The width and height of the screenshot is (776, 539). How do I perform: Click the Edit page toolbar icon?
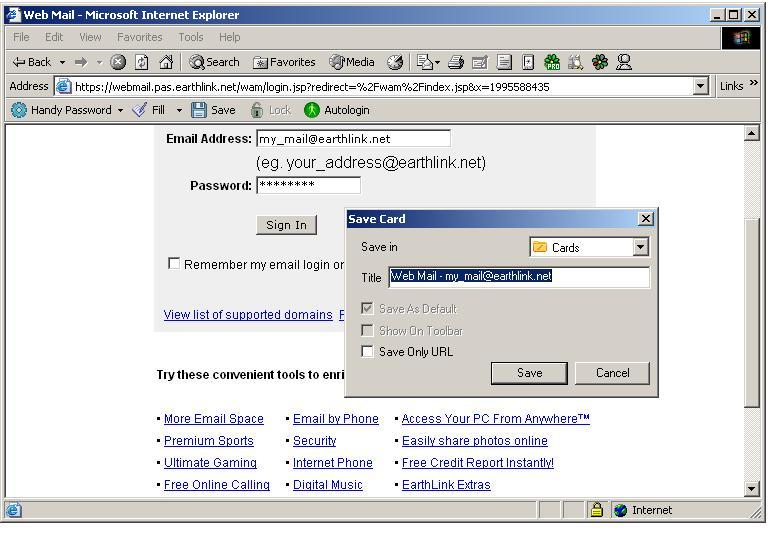[480, 62]
